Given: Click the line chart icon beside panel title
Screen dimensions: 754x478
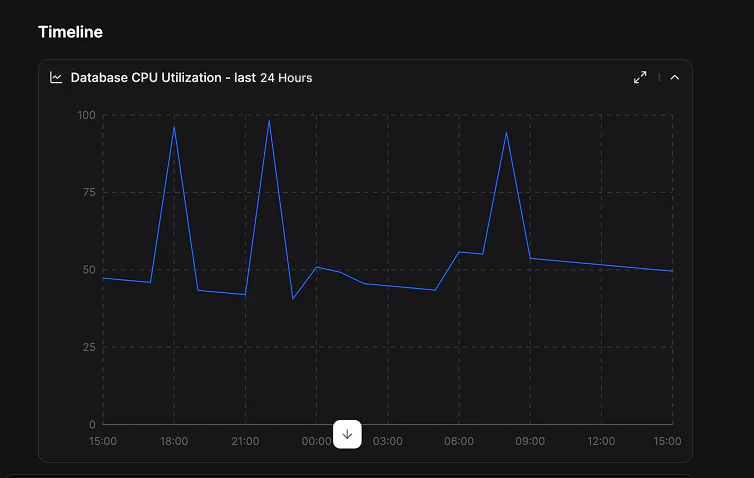Looking at the screenshot, I should tap(57, 77).
